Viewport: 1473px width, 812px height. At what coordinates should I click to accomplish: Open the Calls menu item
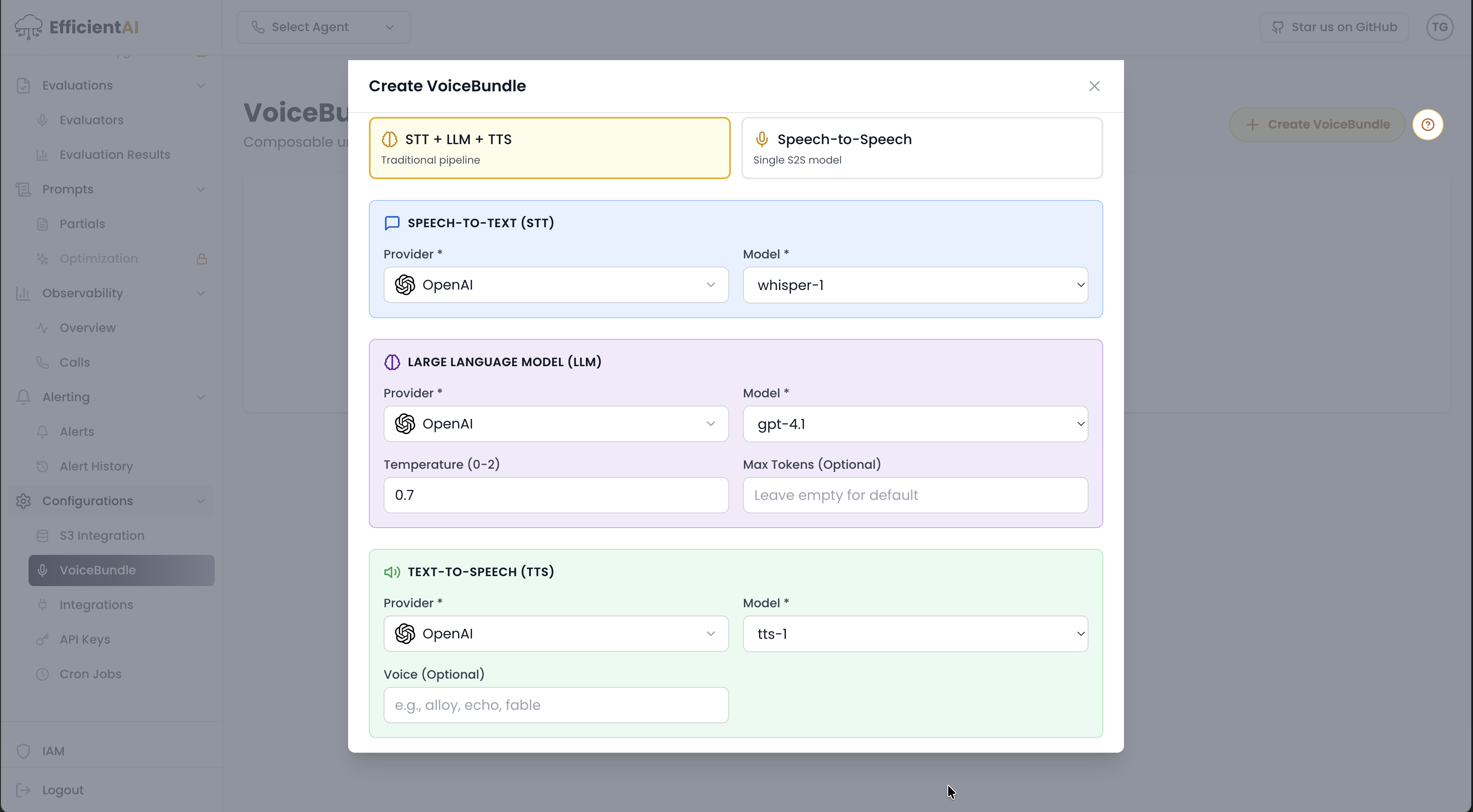(121, 362)
